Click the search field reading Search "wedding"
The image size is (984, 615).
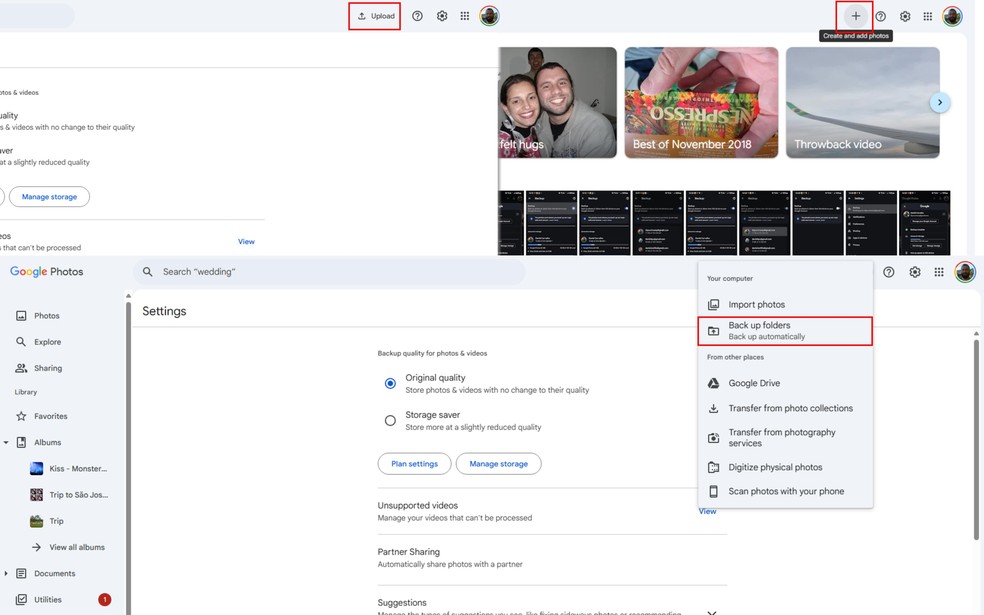(329, 272)
